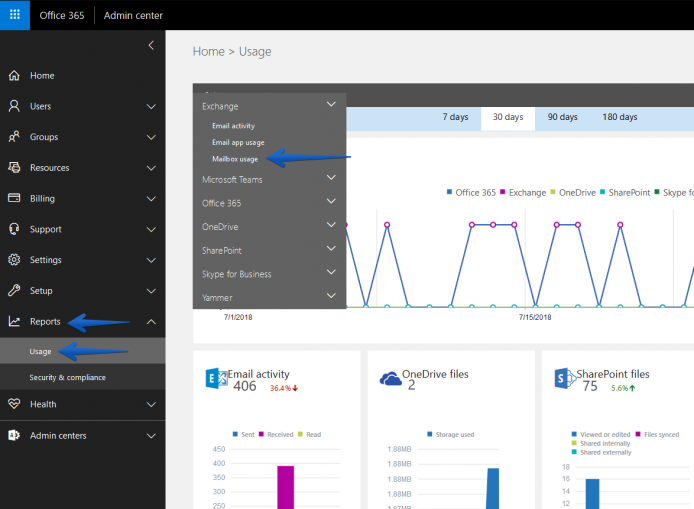Open the app launcher waffle icon

(x=15, y=15)
